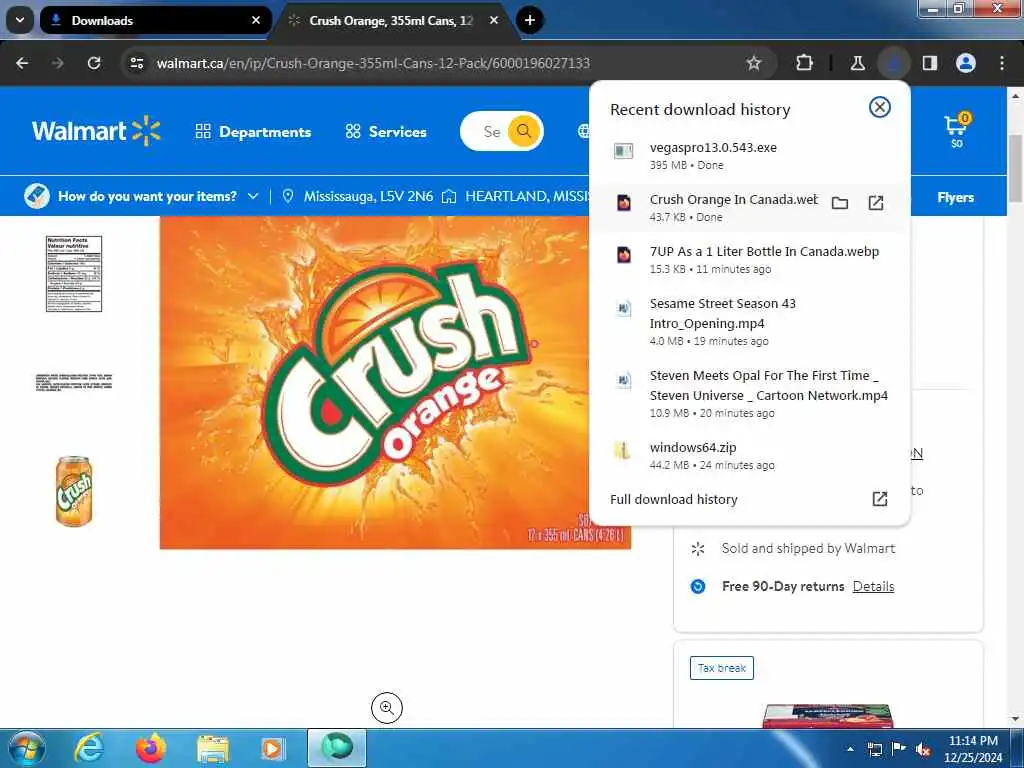
Task: Click the page vertical scrollbar
Action: tap(1016, 169)
